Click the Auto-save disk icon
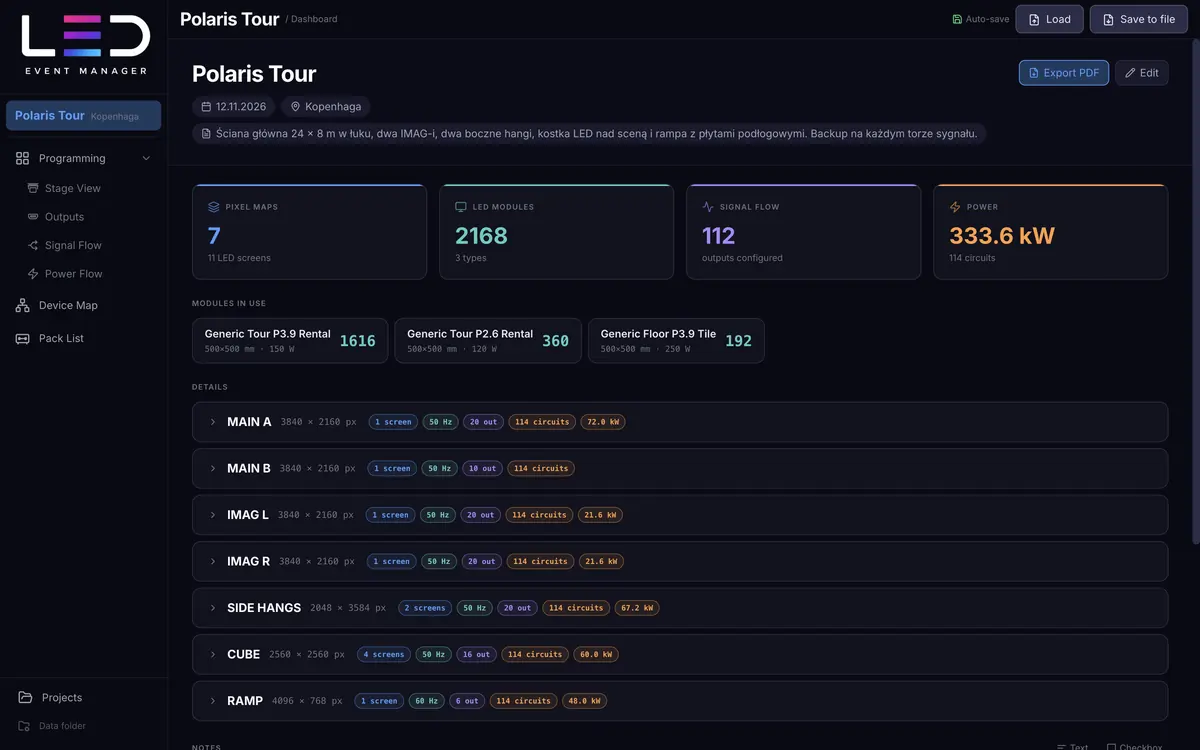 click(957, 19)
